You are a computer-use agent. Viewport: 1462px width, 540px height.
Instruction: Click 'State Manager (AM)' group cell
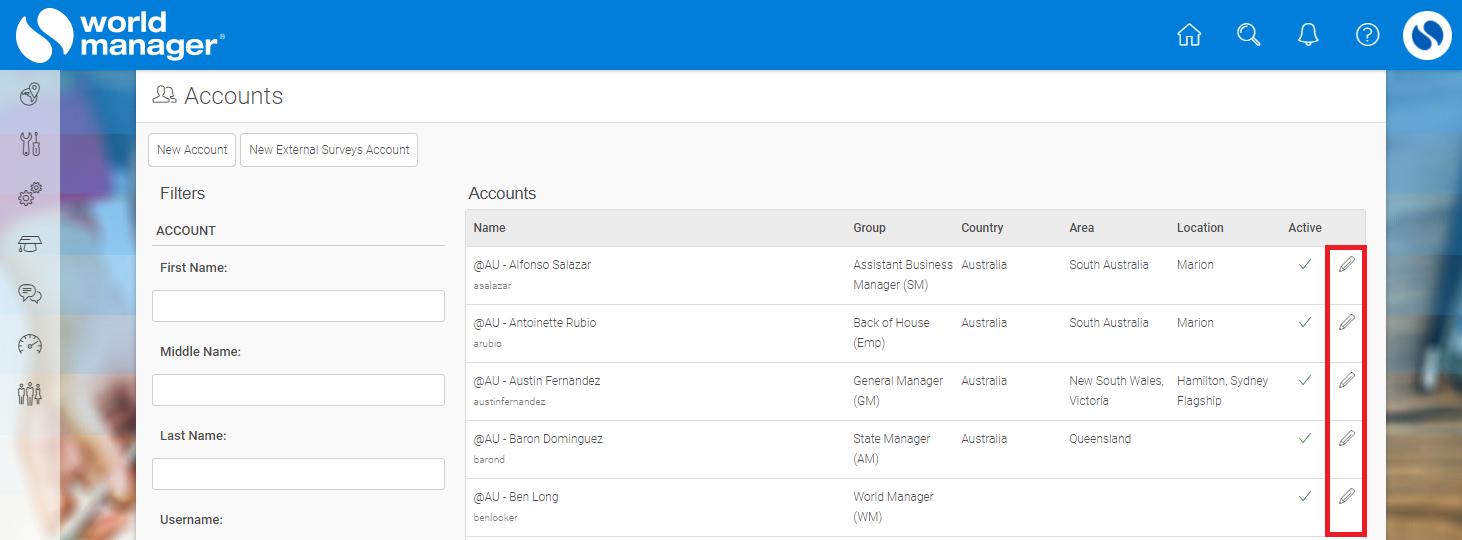pyautogui.click(x=892, y=449)
